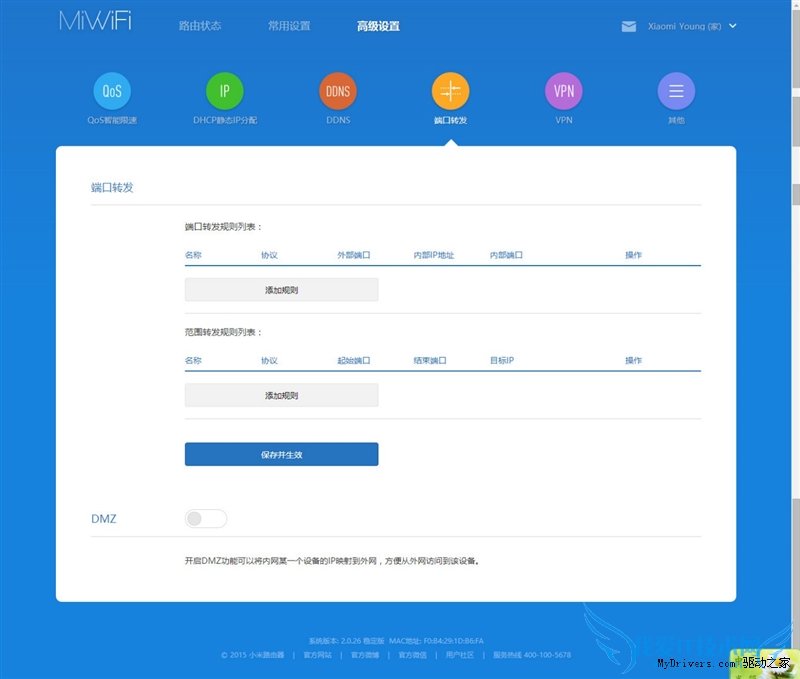Switch to the 高级设置 tab
This screenshot has width=800, height=679.
378,26
